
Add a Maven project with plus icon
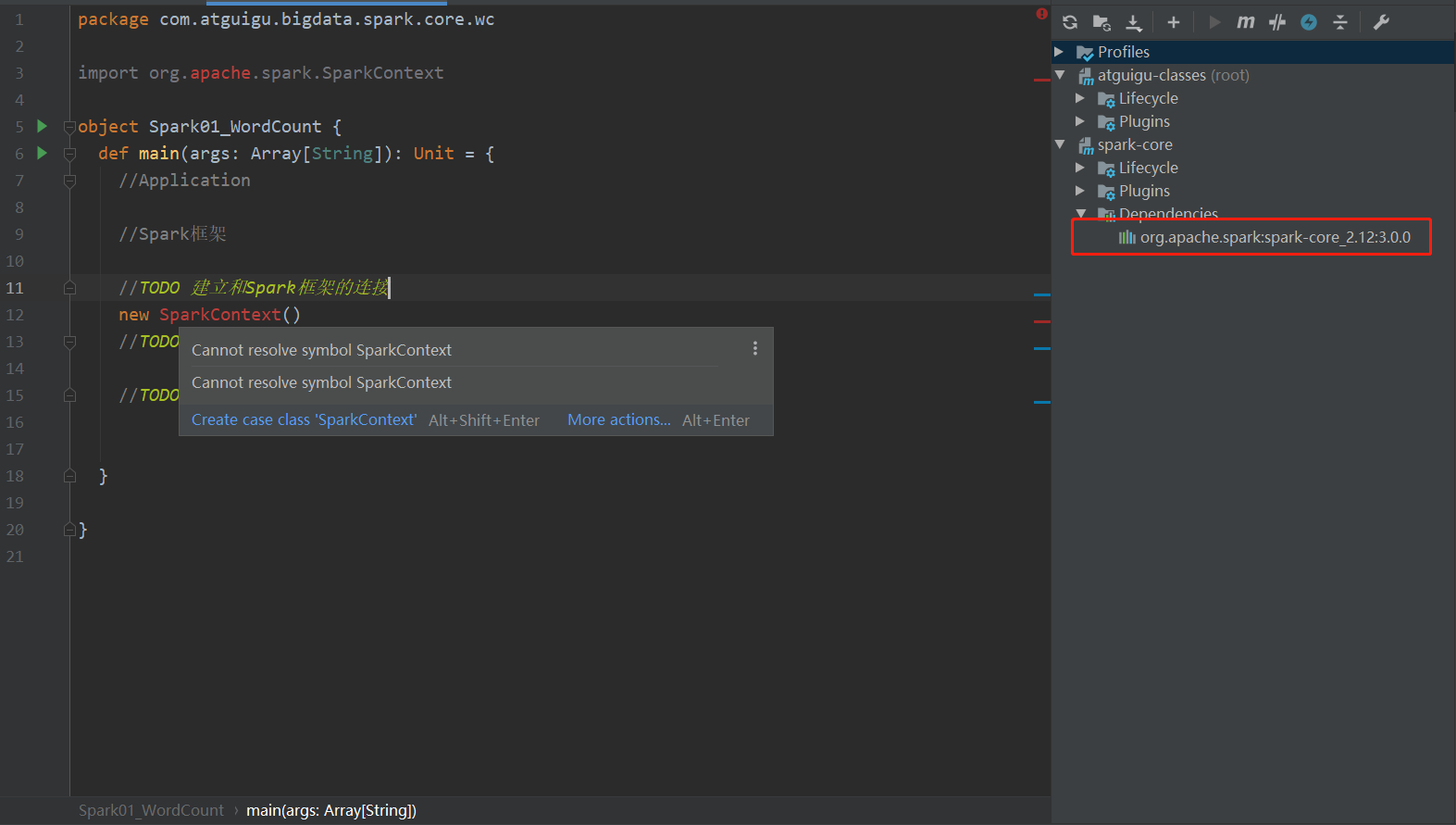click(1174, 22)
